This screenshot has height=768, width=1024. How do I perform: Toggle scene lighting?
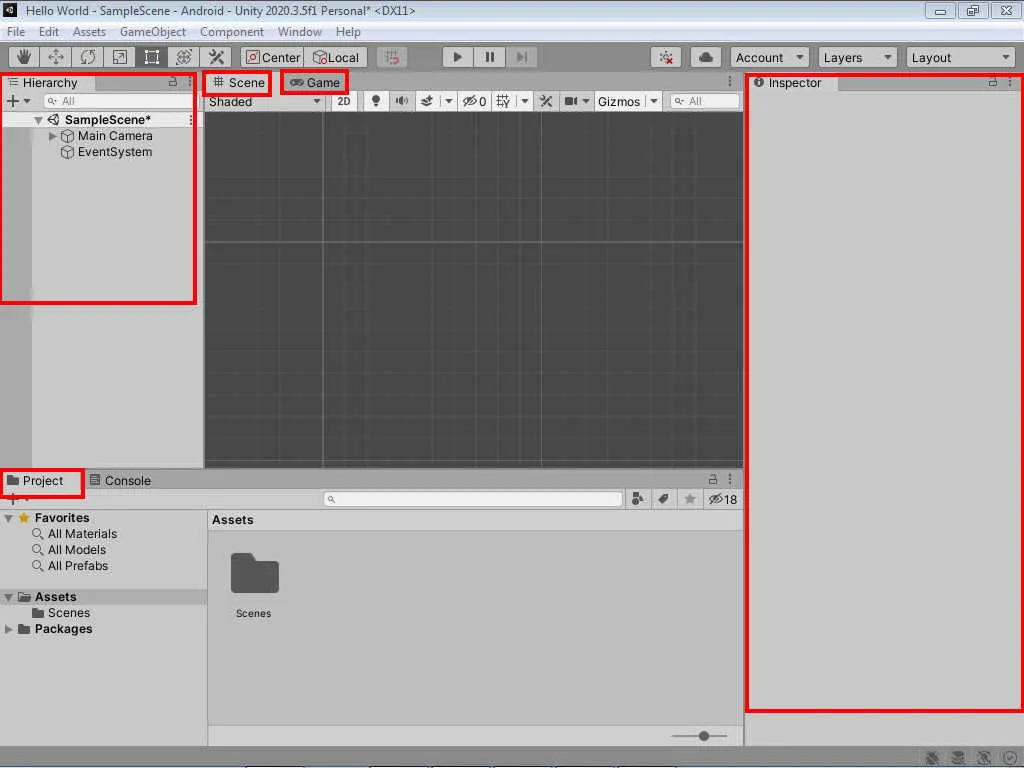(376, 101)
